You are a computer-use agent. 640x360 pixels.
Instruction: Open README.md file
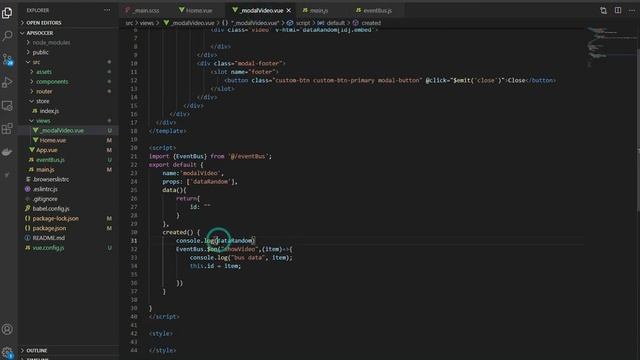[x=49, y=238]
